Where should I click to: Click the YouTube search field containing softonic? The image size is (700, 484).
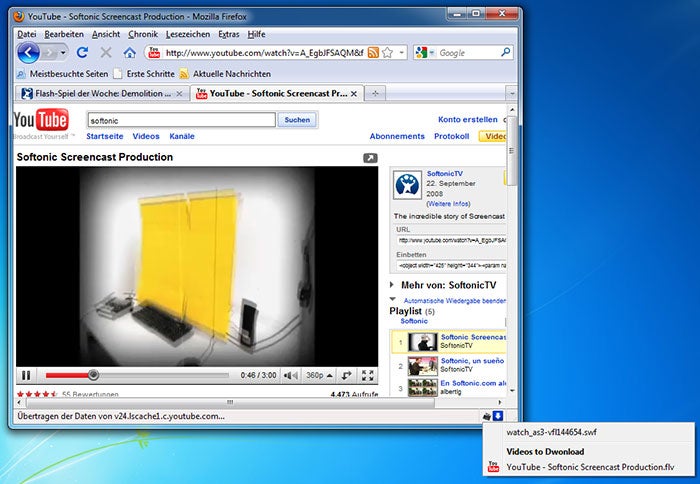[x=180, y=120]
